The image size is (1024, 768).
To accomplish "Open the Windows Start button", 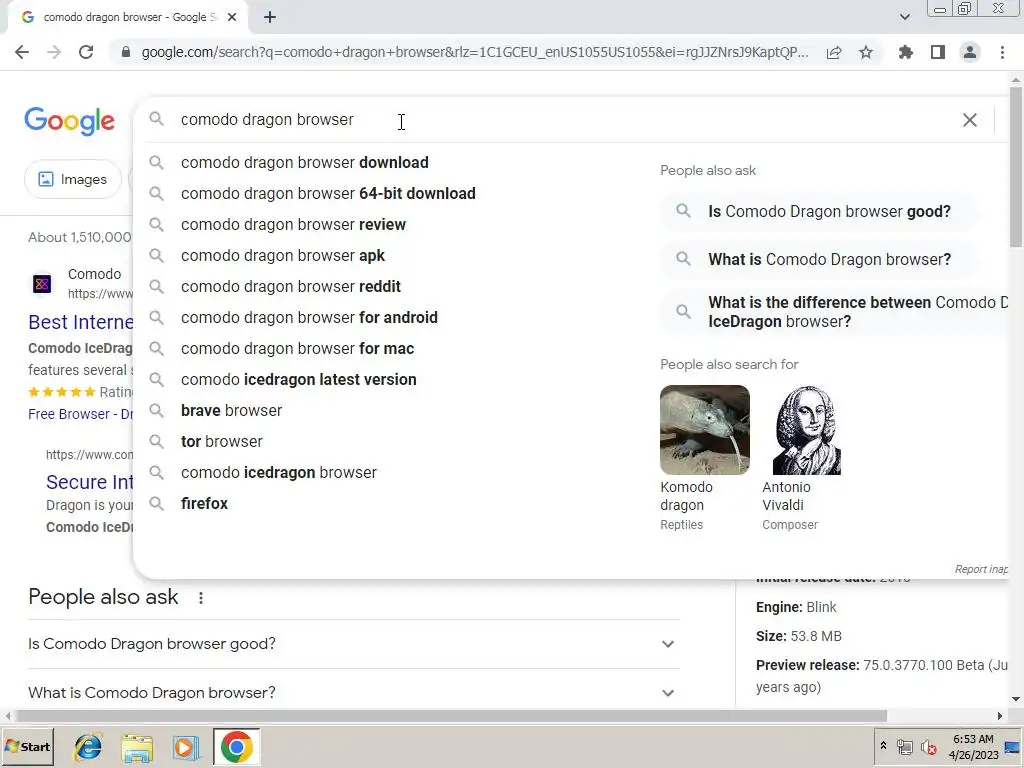I will click(28, 746).
